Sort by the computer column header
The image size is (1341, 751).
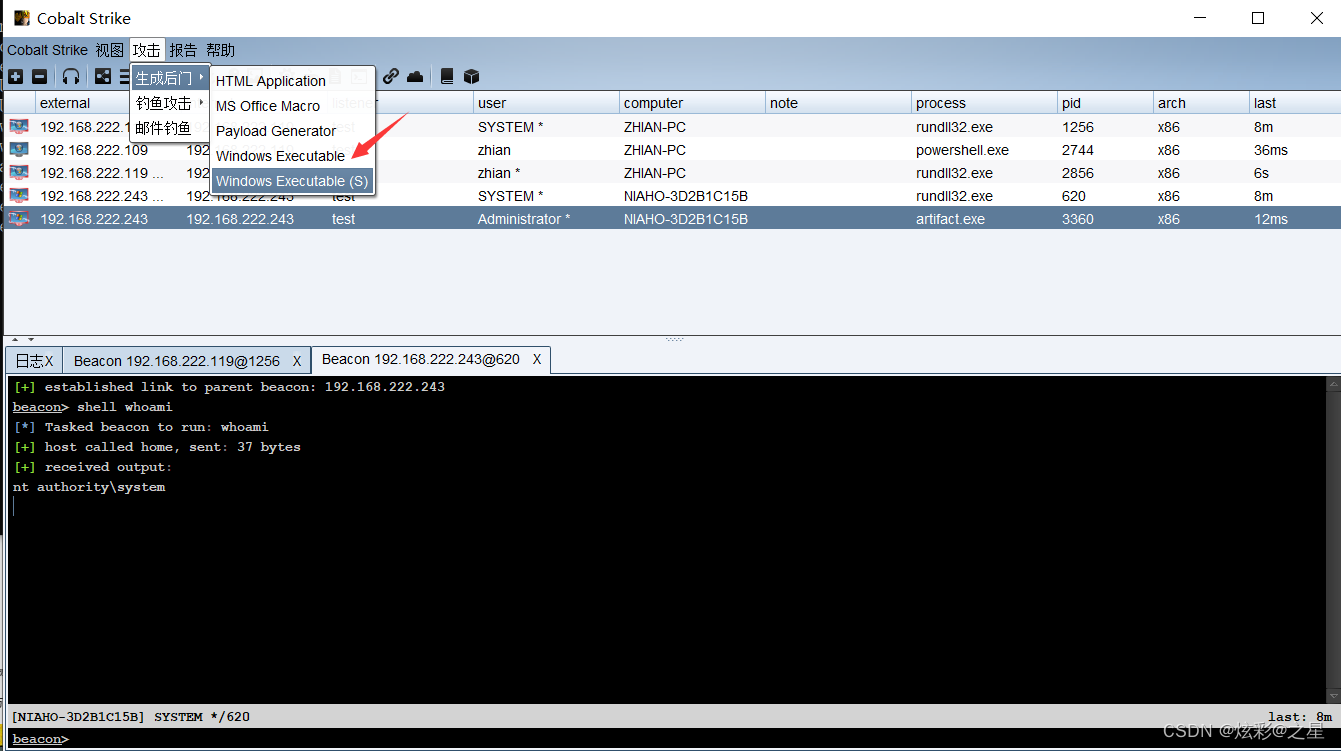click(x=692, y=103)
